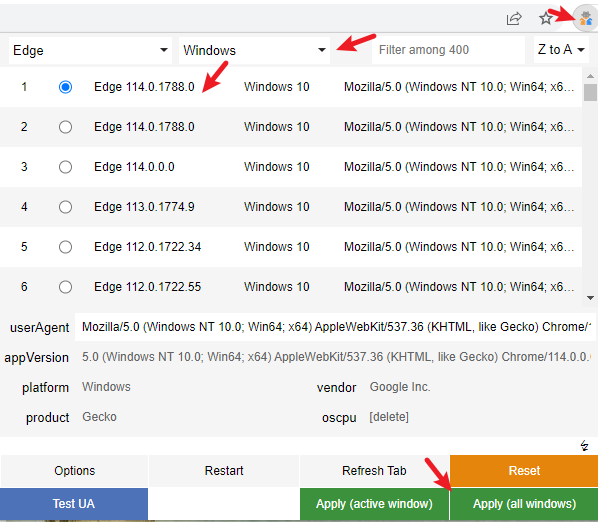Image resolution: width=598 pixels, height=522 pixels.
Task: Click the scroll up arrow of the list
Action: pyautogui.click(x=590, y=76)
